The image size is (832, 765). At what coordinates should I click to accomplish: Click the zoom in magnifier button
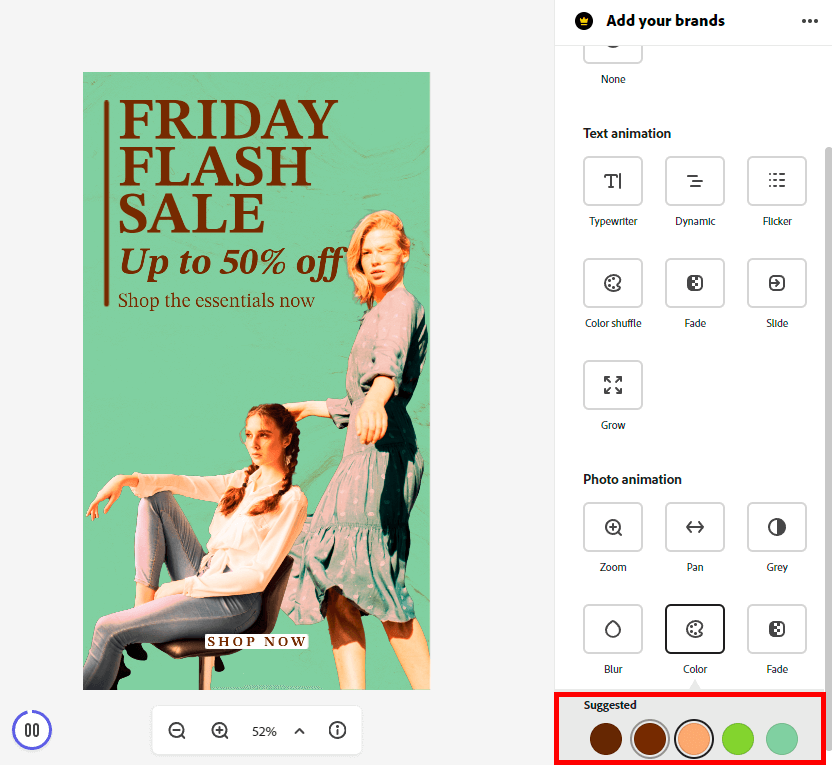(220, 731)
